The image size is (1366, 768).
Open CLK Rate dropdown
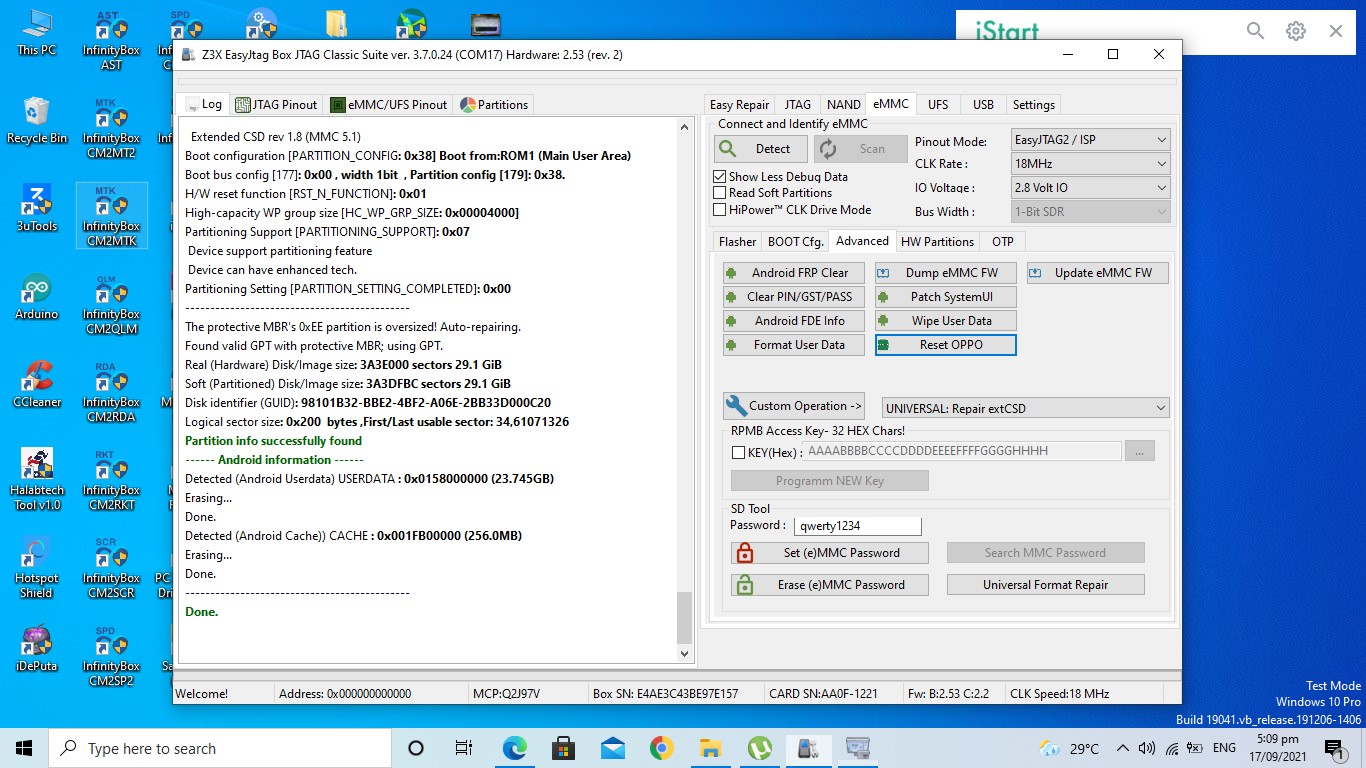click(1090, 164)
